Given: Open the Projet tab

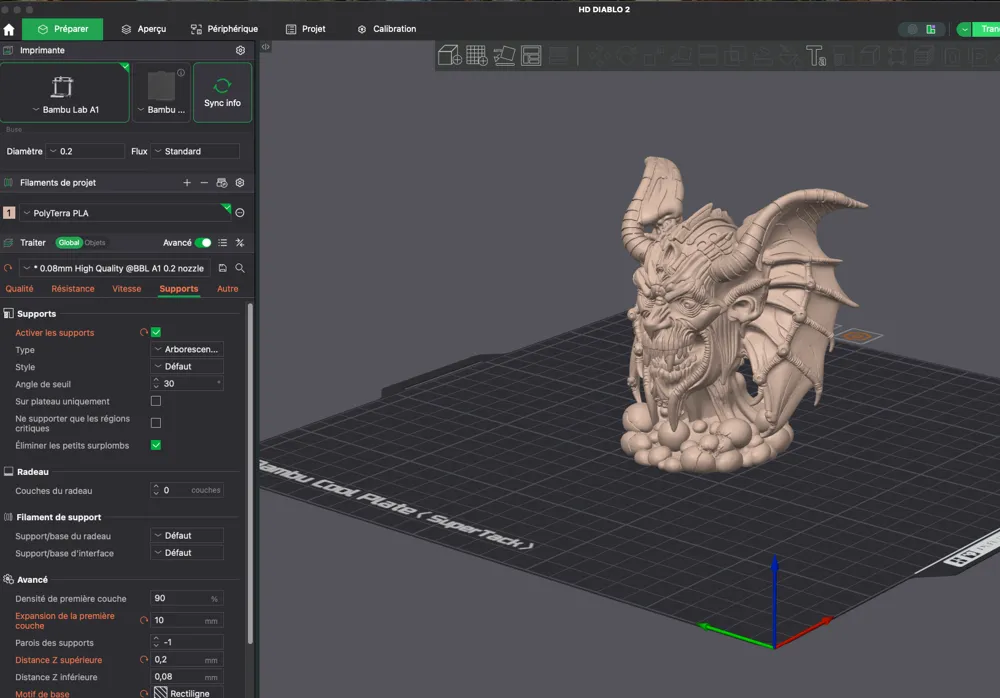Looking at the screenshot, I should 305,29.
